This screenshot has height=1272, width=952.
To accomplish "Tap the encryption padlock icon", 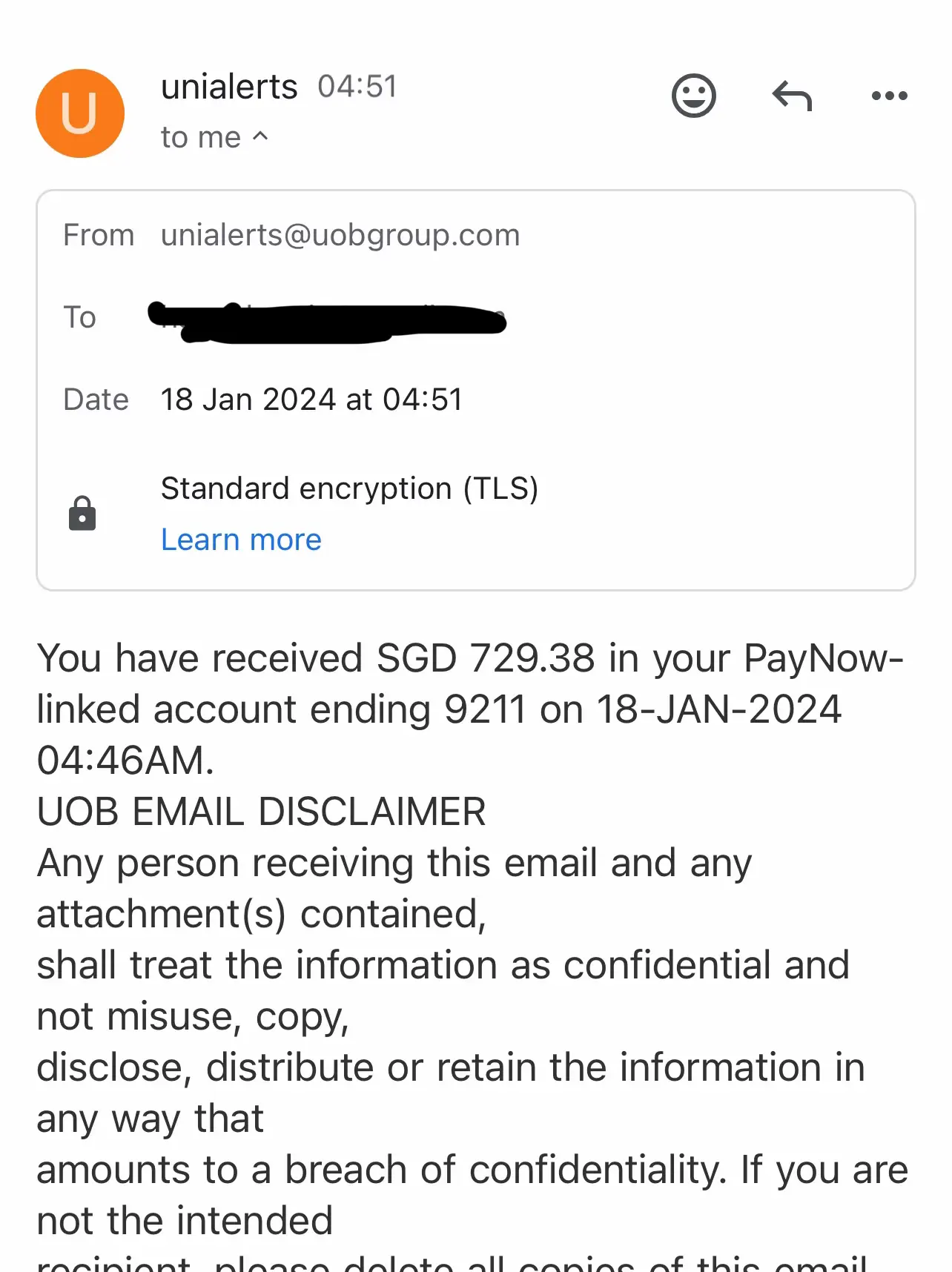I will click(x=82, y=513).
